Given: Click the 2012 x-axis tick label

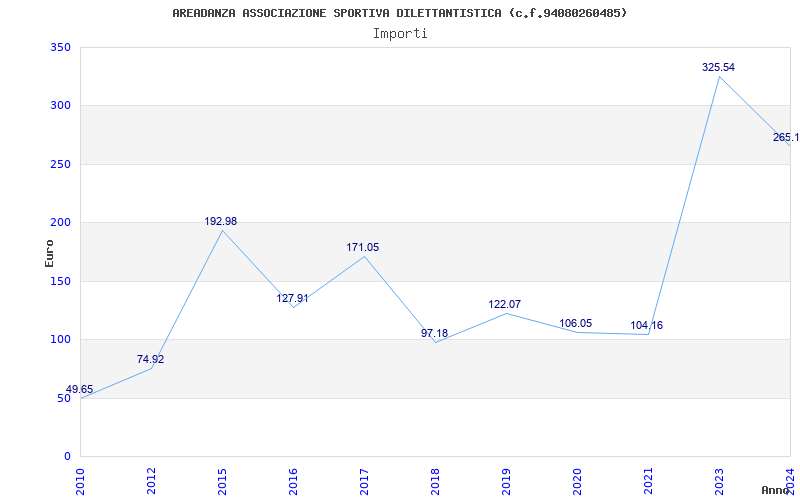Looking at the screenshot, I should (x=151, y=481).
